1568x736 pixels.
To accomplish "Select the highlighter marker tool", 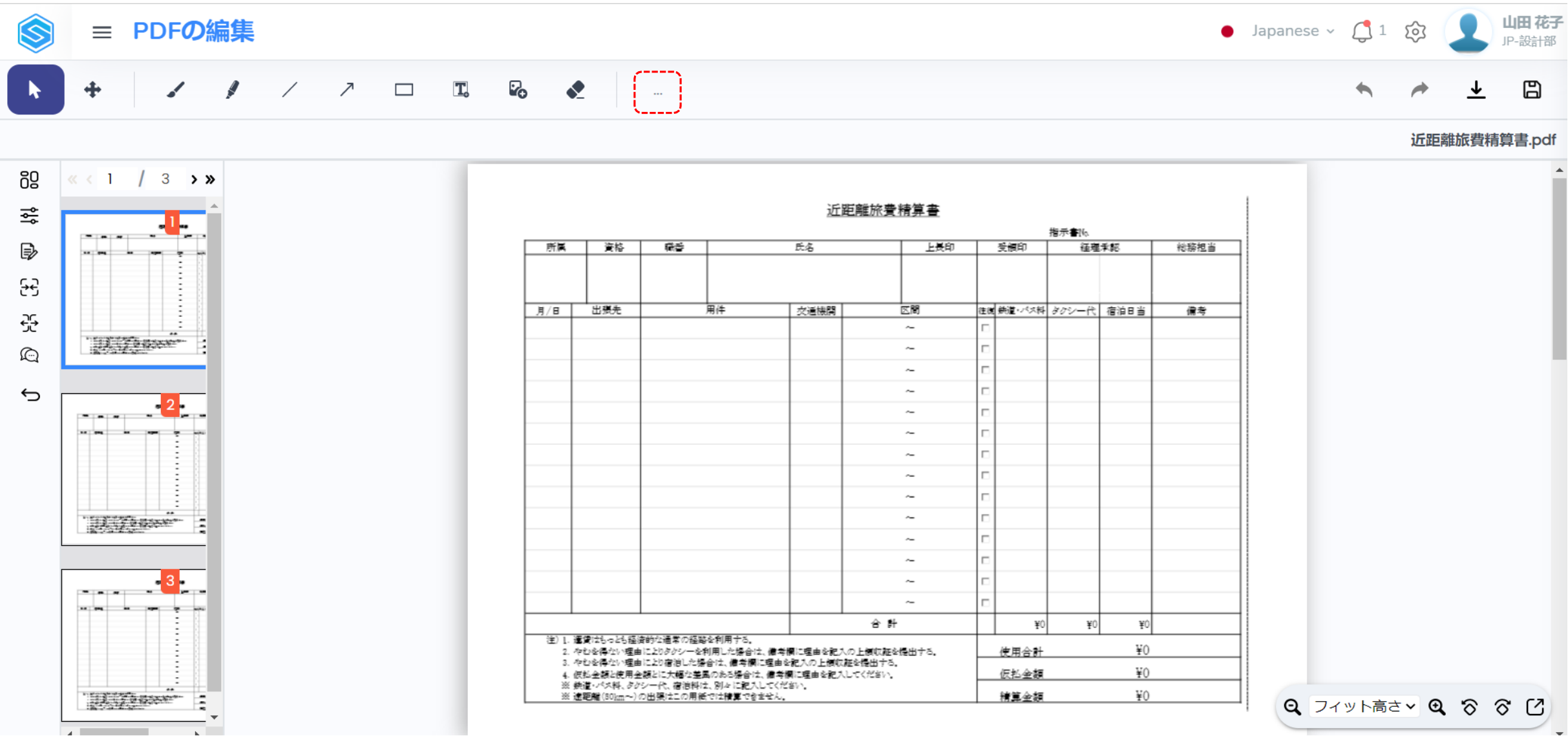I will click(x=233, y=90).
